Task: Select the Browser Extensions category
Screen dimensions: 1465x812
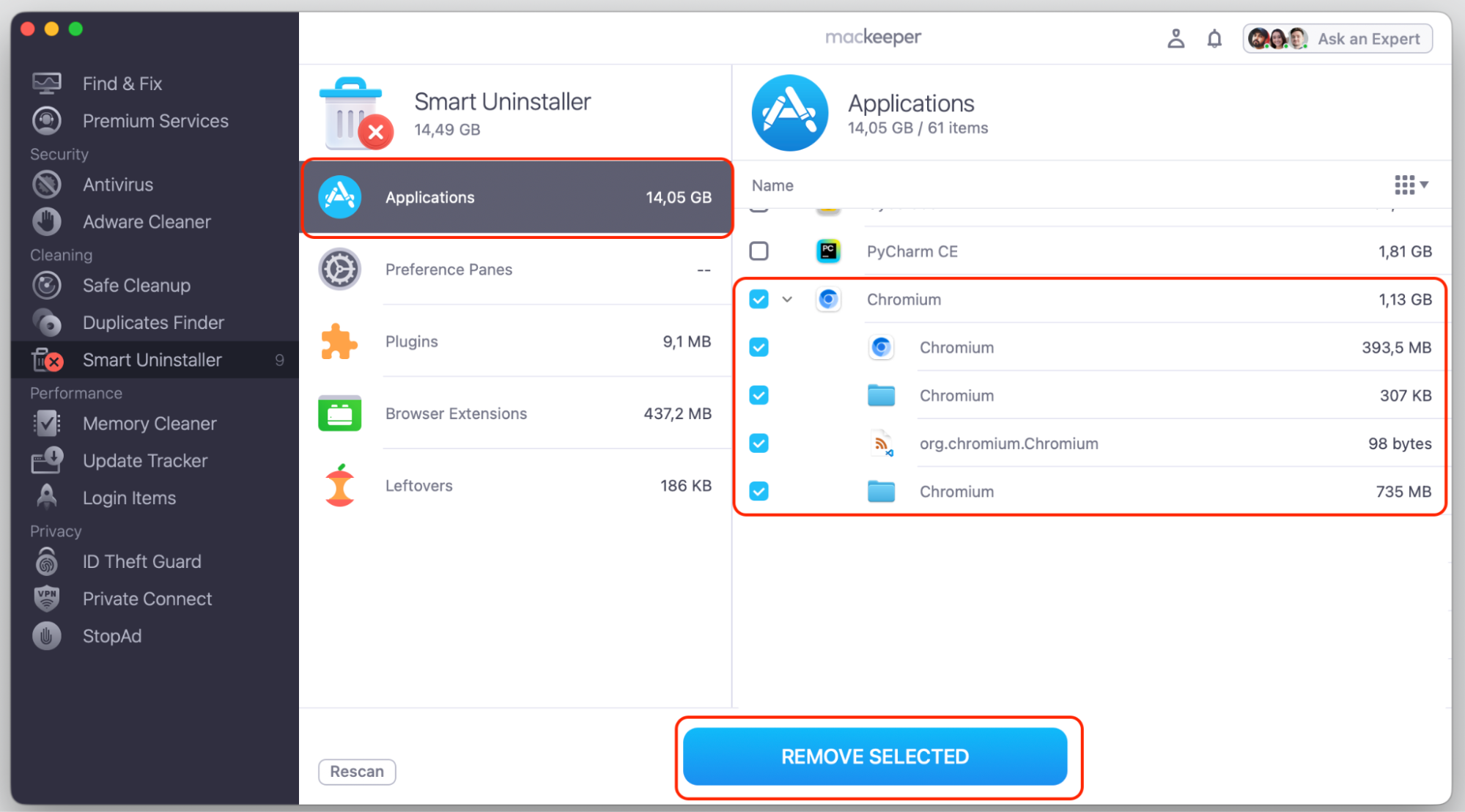Action: pos(517,413)
